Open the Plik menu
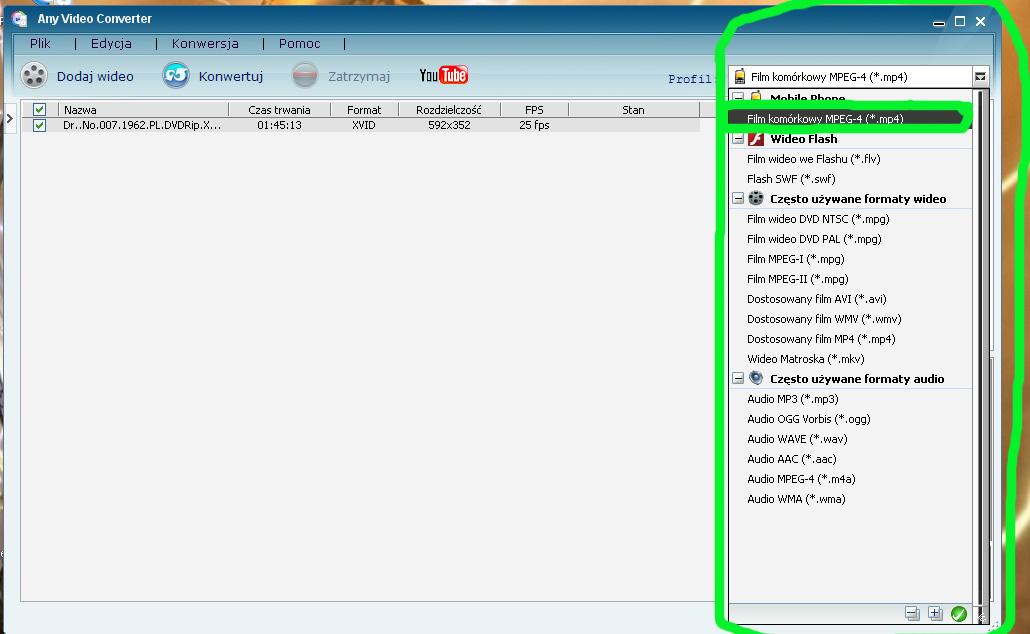Screen dimensions: 1030x634 tap(40, 43)
